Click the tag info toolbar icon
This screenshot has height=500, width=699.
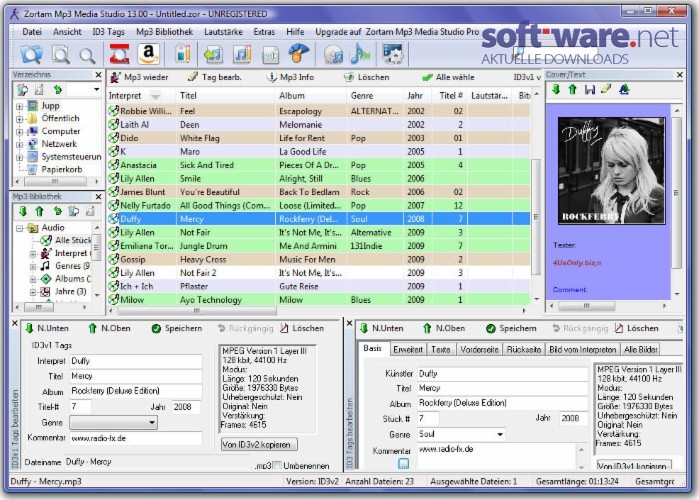[183, 54]
